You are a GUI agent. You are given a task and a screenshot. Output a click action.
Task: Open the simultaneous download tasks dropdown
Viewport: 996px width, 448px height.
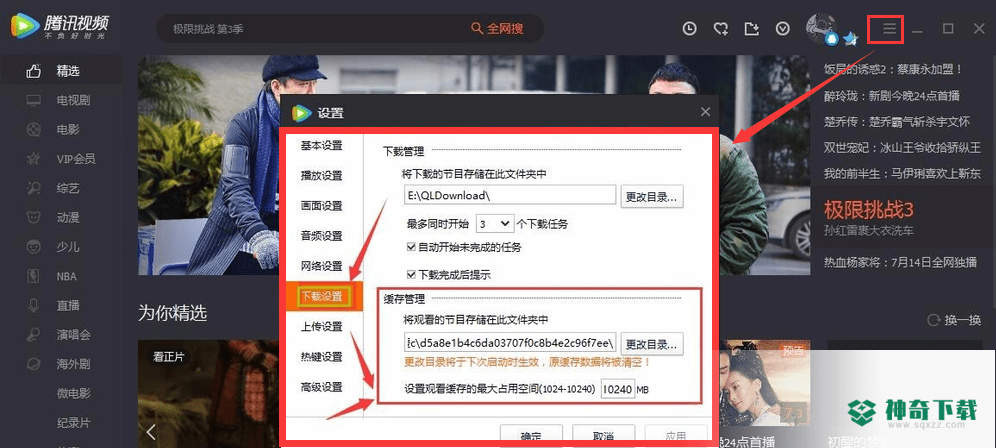(x=494, y=224)
